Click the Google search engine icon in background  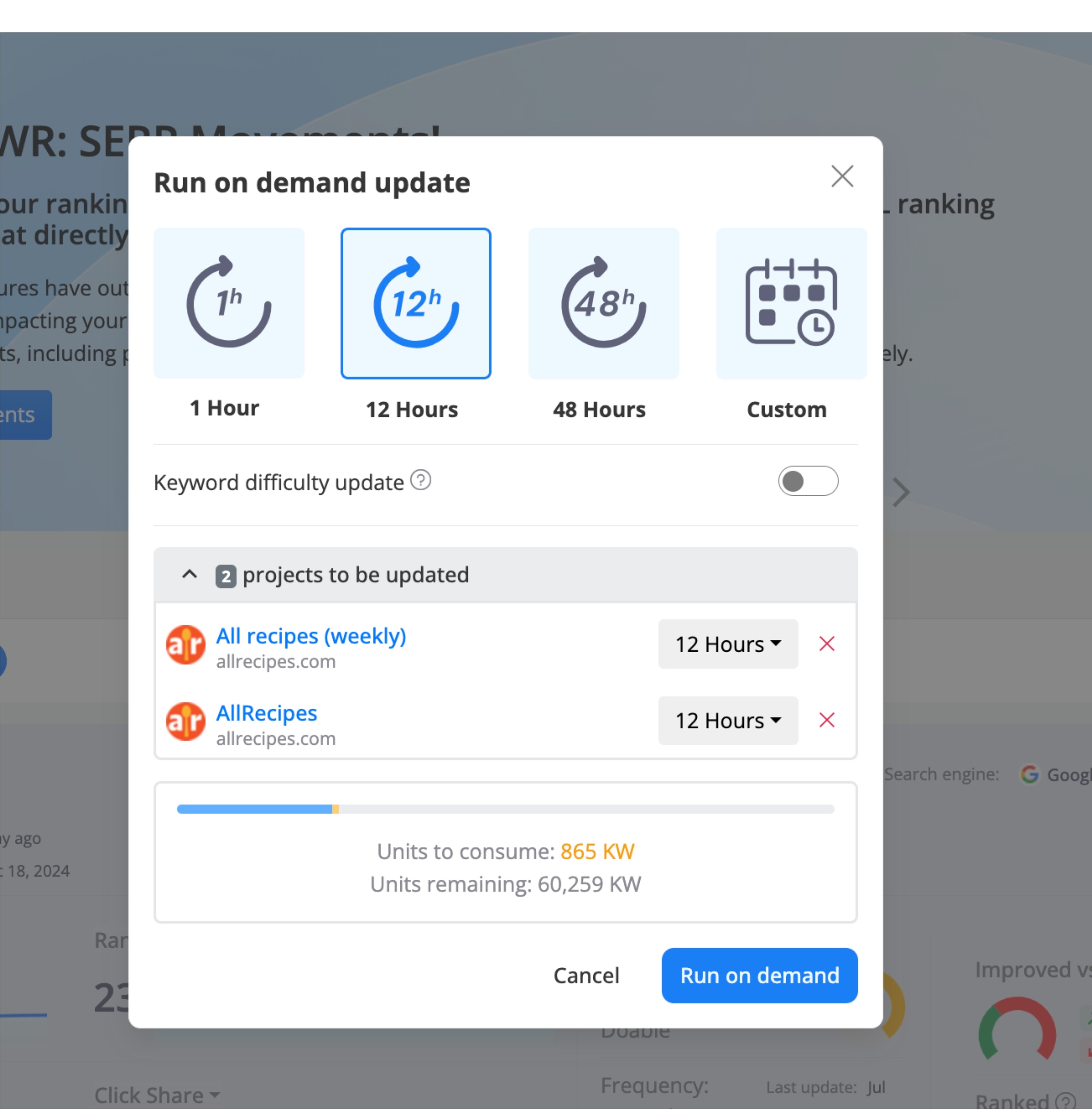tap(1030, 775)
